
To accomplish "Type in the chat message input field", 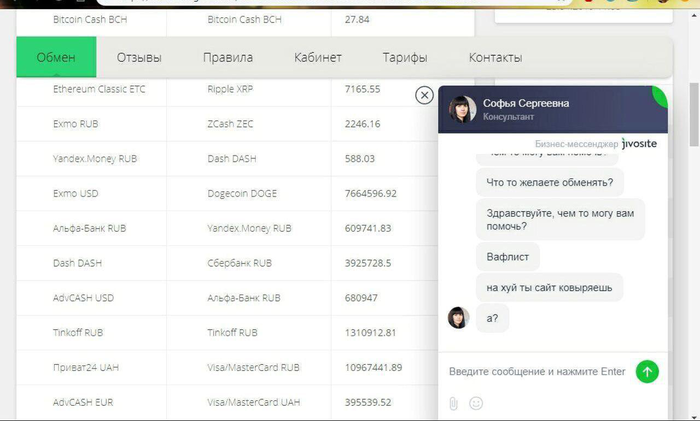I will point(537,372).
